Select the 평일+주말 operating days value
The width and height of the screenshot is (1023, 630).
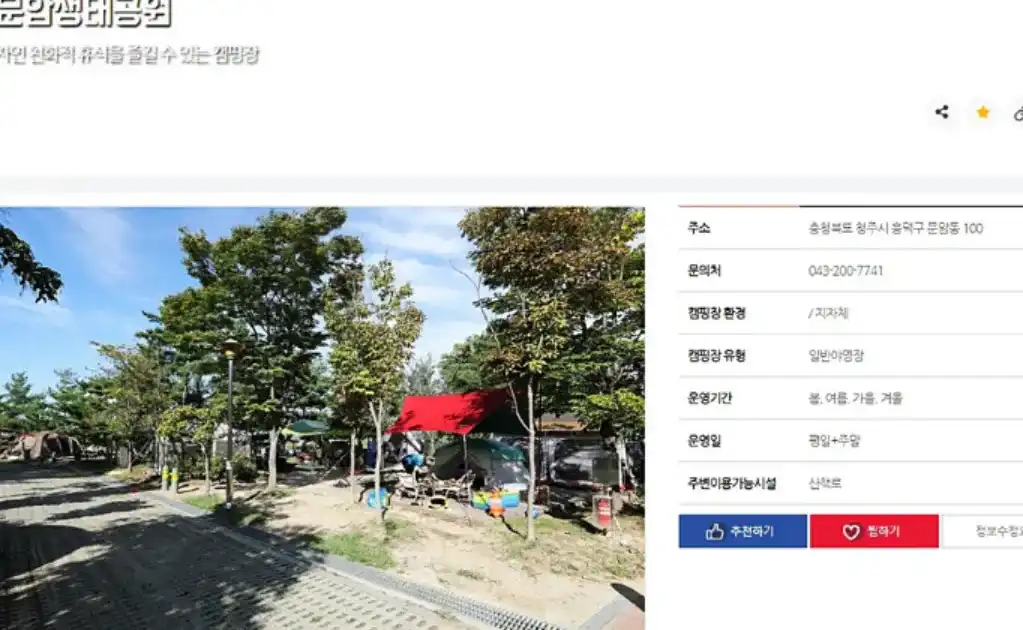834,441
